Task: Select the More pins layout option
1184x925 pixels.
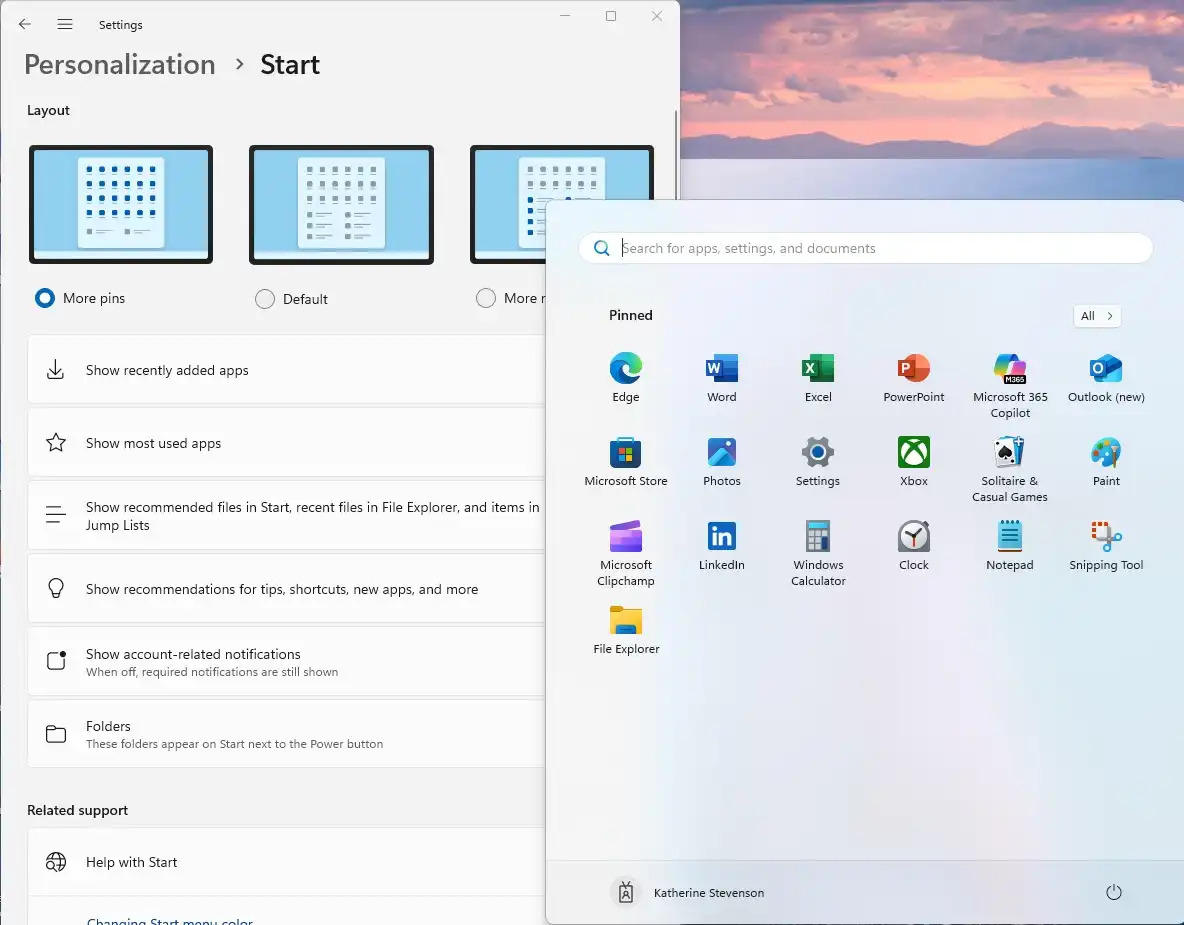Action: (44, 297)
